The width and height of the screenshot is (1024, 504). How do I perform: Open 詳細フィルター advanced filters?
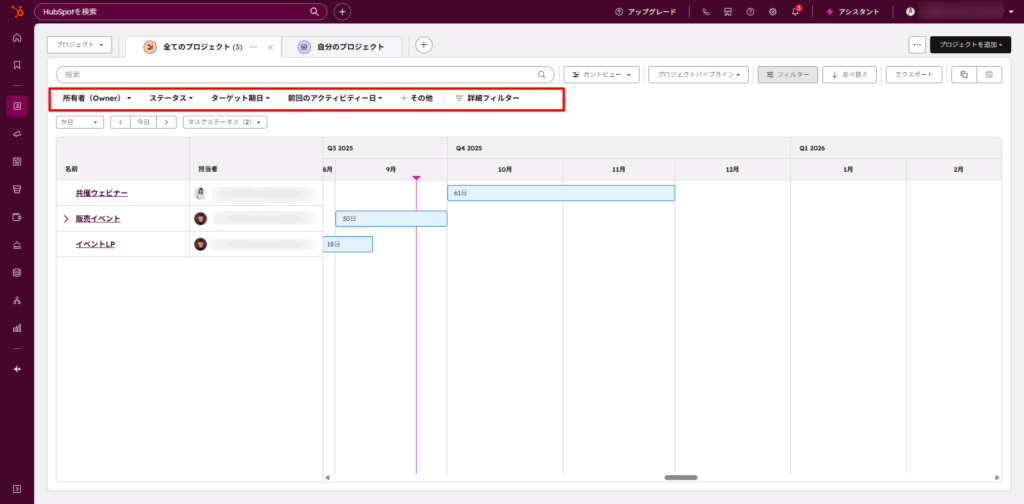click(x=487, y=98)
